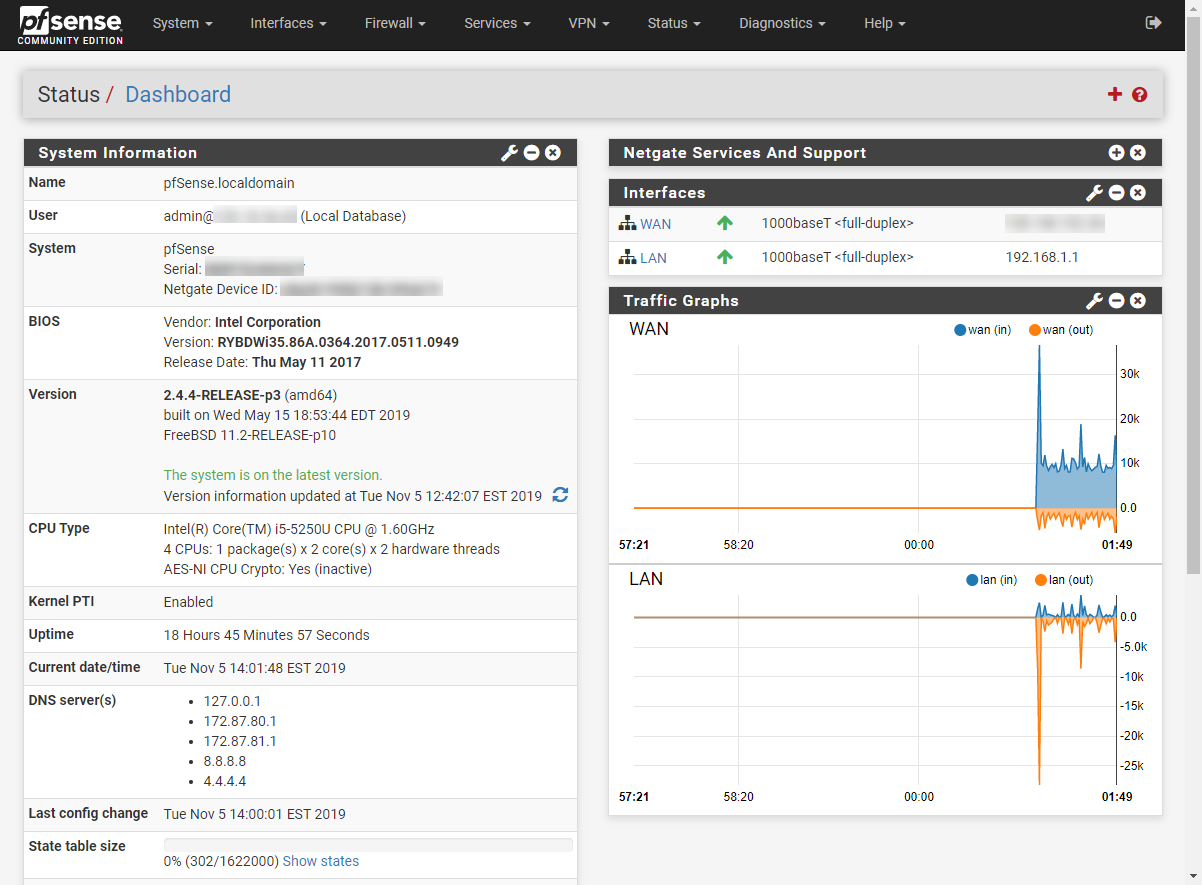
Task: Click the pfSense Community Edition logo
Action: (71, 26)
